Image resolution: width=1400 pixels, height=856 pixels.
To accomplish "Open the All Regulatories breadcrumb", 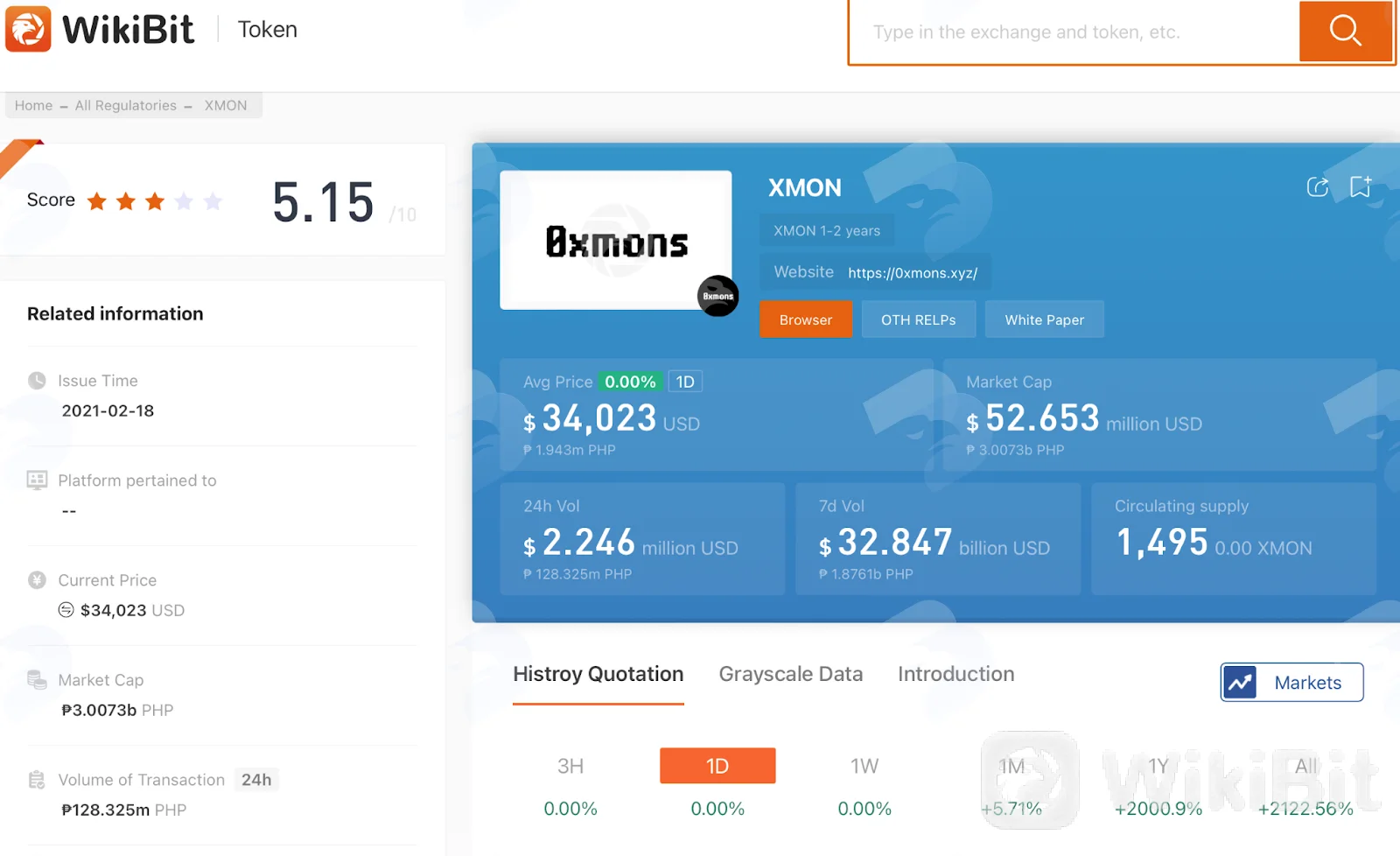I will (126, 105).
